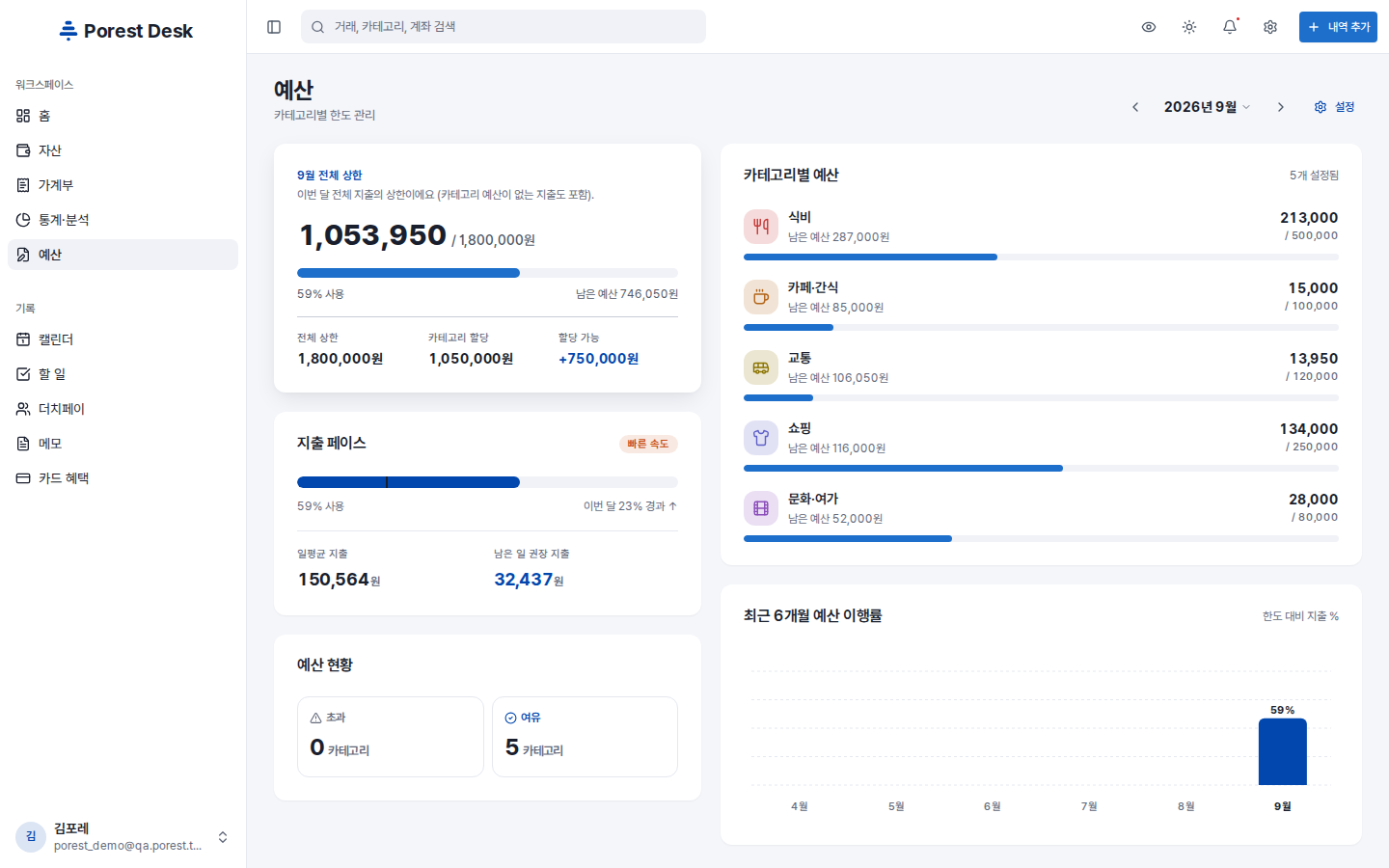Screen dimensions: 1389x868
Task: Click the 식비 fork-and-knife icon
Action: point(761,227)
